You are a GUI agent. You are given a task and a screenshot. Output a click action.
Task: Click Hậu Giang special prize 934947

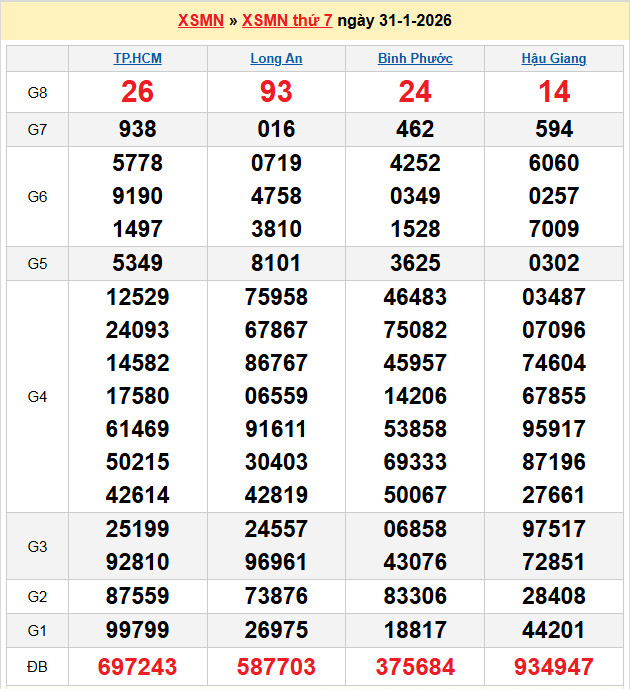(x=554, y=667)
